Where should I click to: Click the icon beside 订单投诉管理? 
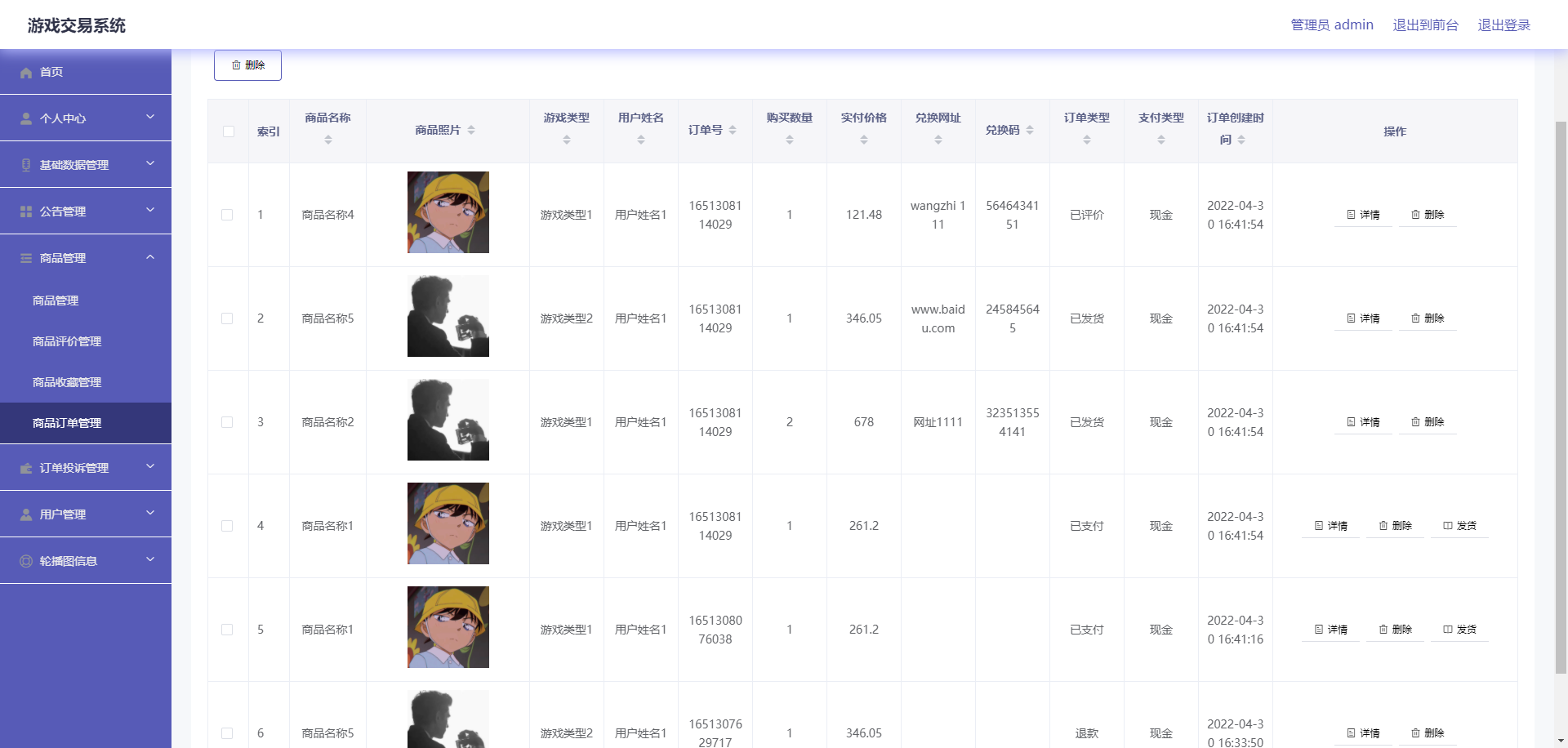[26, 468]
